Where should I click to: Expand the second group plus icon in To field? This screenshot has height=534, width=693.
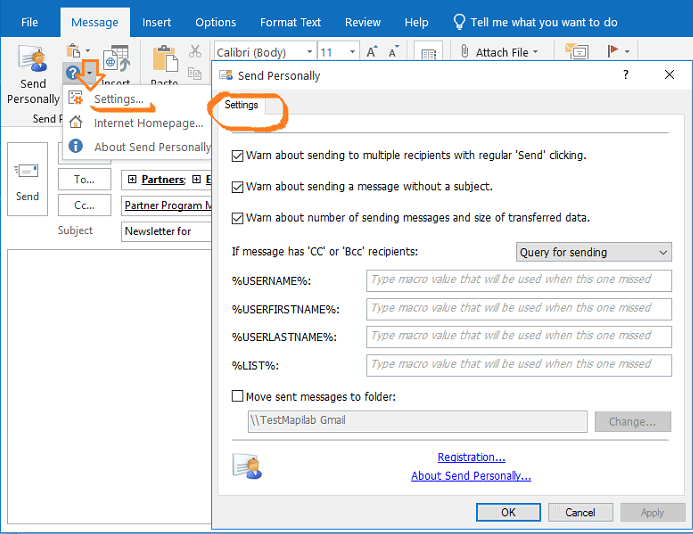(x=196, y=179)
